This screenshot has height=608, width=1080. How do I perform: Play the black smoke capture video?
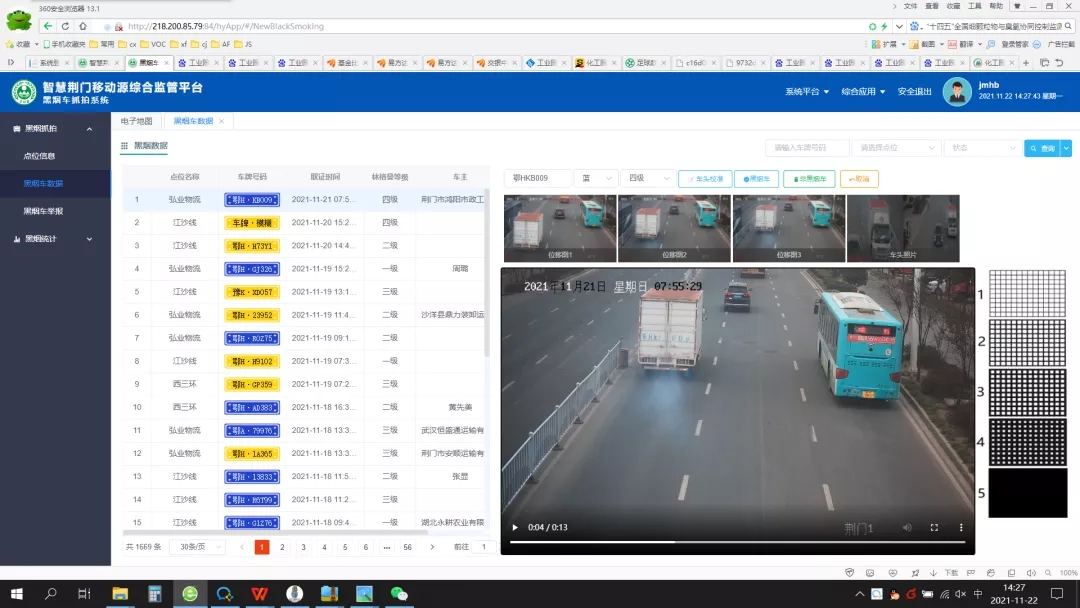[515, 527]
